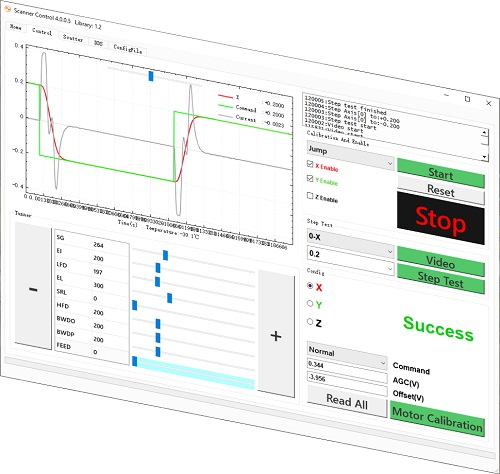Click the log scrollbar down arrow
500x474 pixels.
[x=485, y=156]
